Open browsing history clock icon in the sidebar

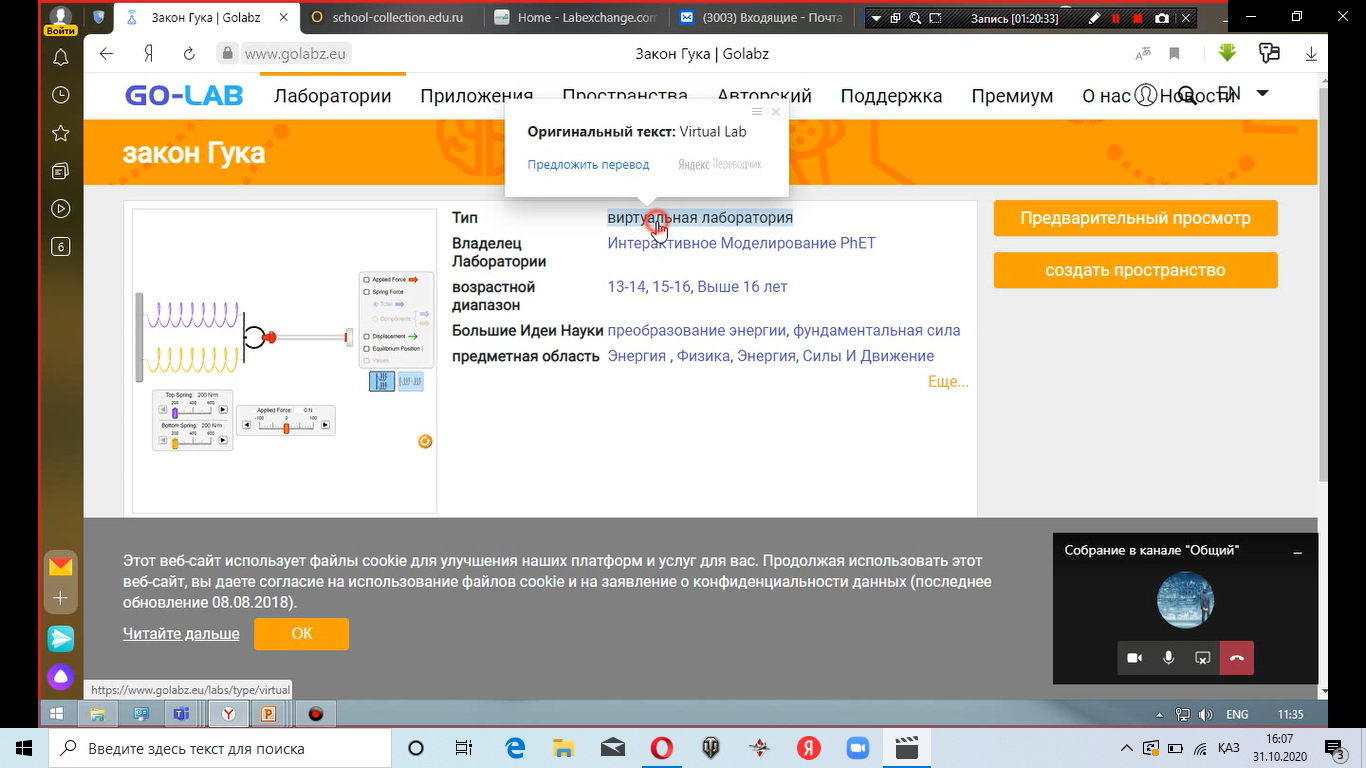(60, 95)
